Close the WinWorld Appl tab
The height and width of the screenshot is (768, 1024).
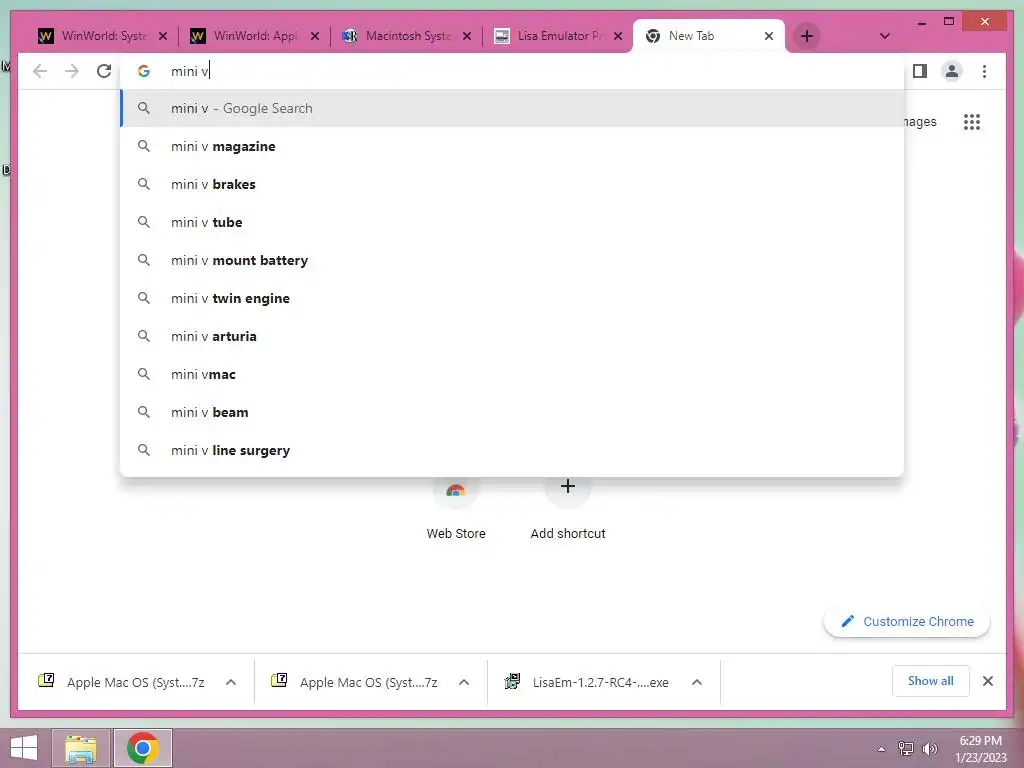(x=315, y=36)
